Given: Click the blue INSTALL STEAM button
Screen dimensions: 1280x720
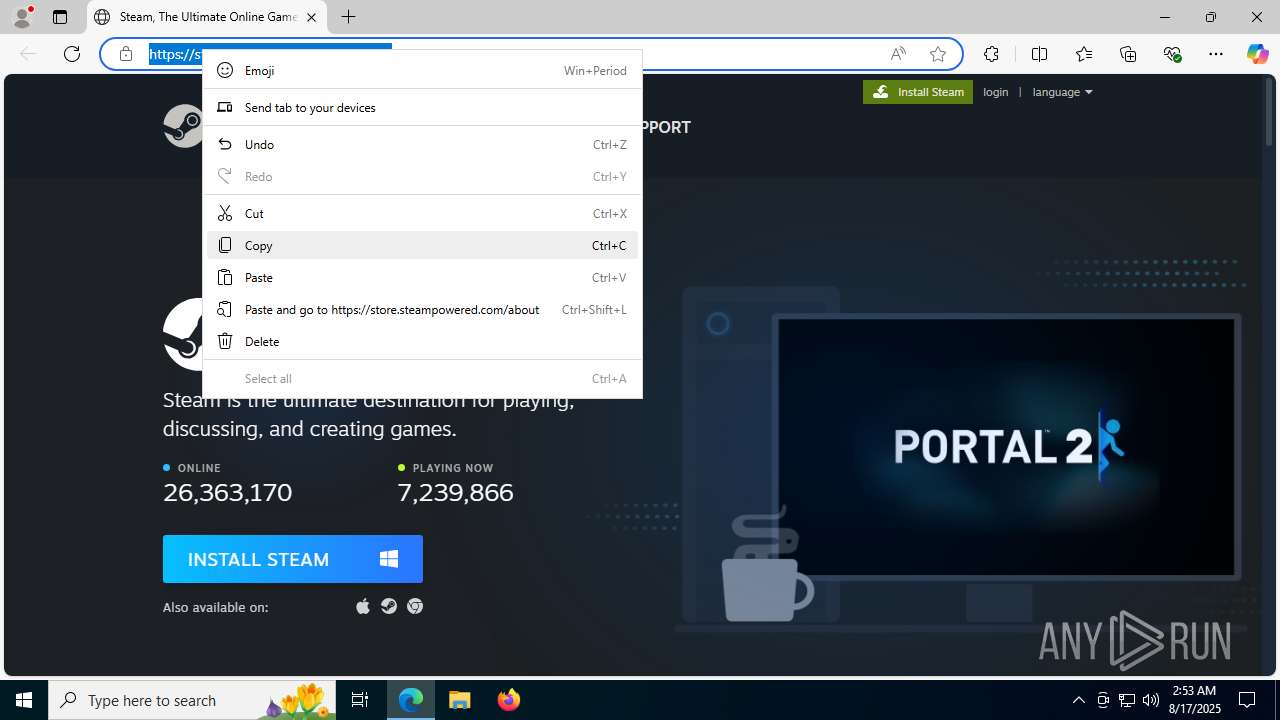Looking at the screenshot, I should [293, 559].
